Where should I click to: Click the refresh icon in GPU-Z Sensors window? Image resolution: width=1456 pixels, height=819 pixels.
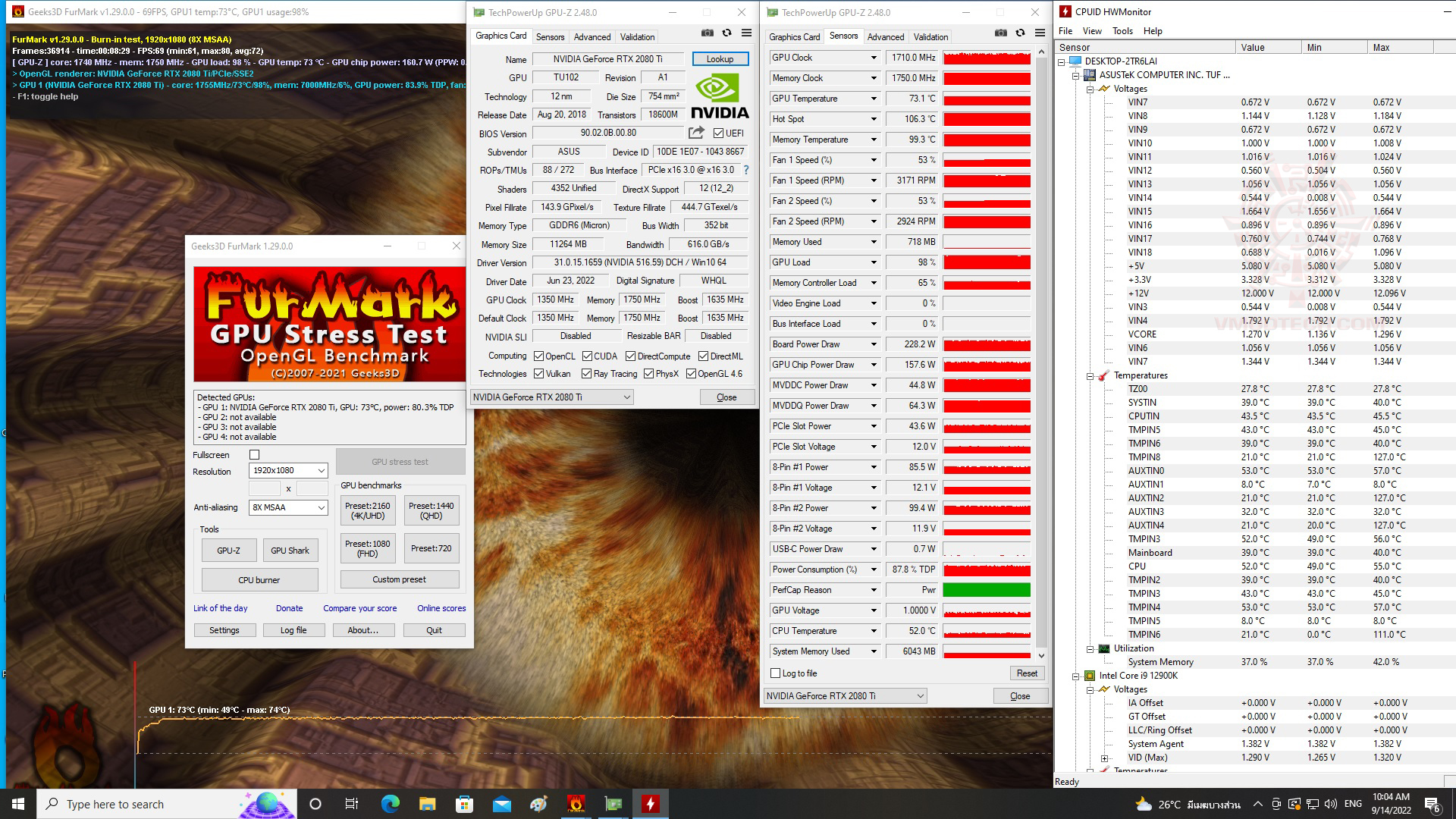(x=1020, y=33)
